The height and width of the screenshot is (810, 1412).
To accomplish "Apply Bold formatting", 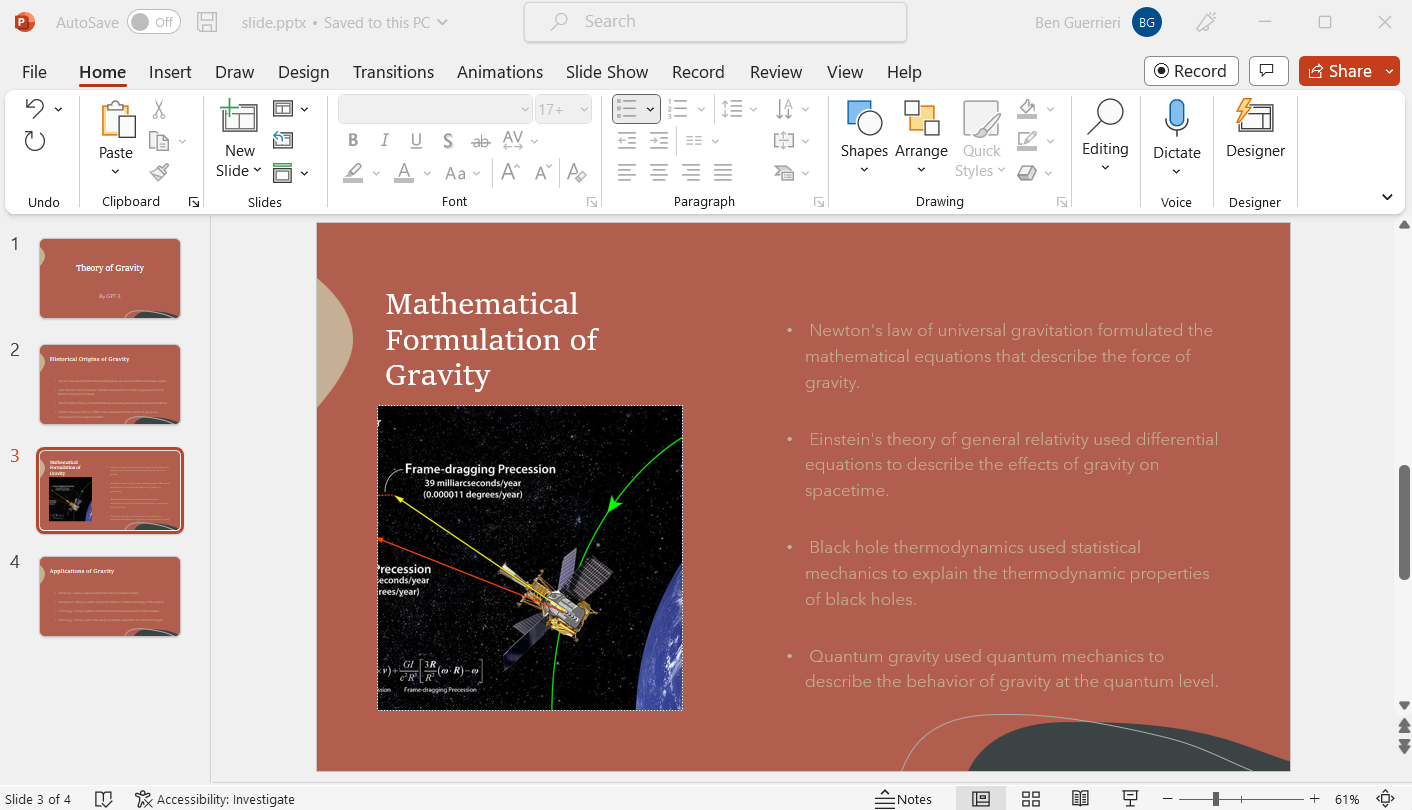I will click(x=353, y=141).
